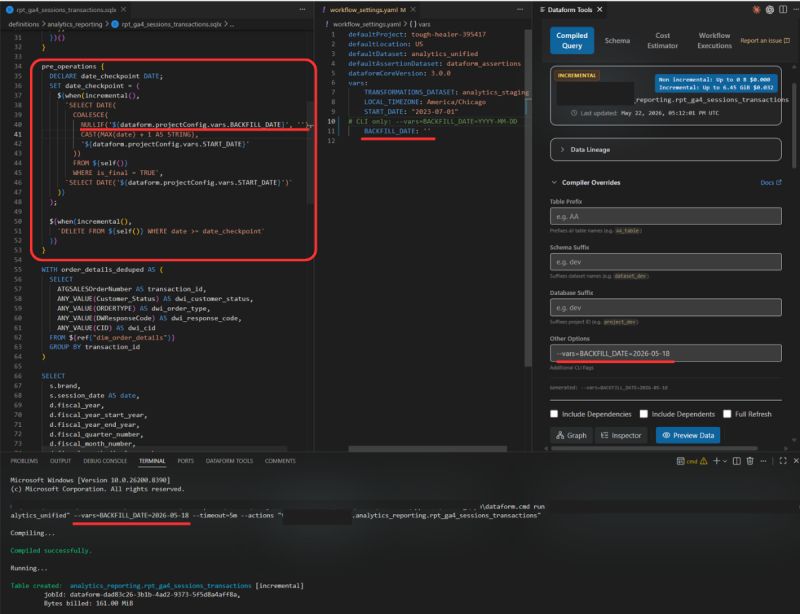Enable Include Dependents checkbox
The width and height of the screenshot is (800, 614).
644,414
